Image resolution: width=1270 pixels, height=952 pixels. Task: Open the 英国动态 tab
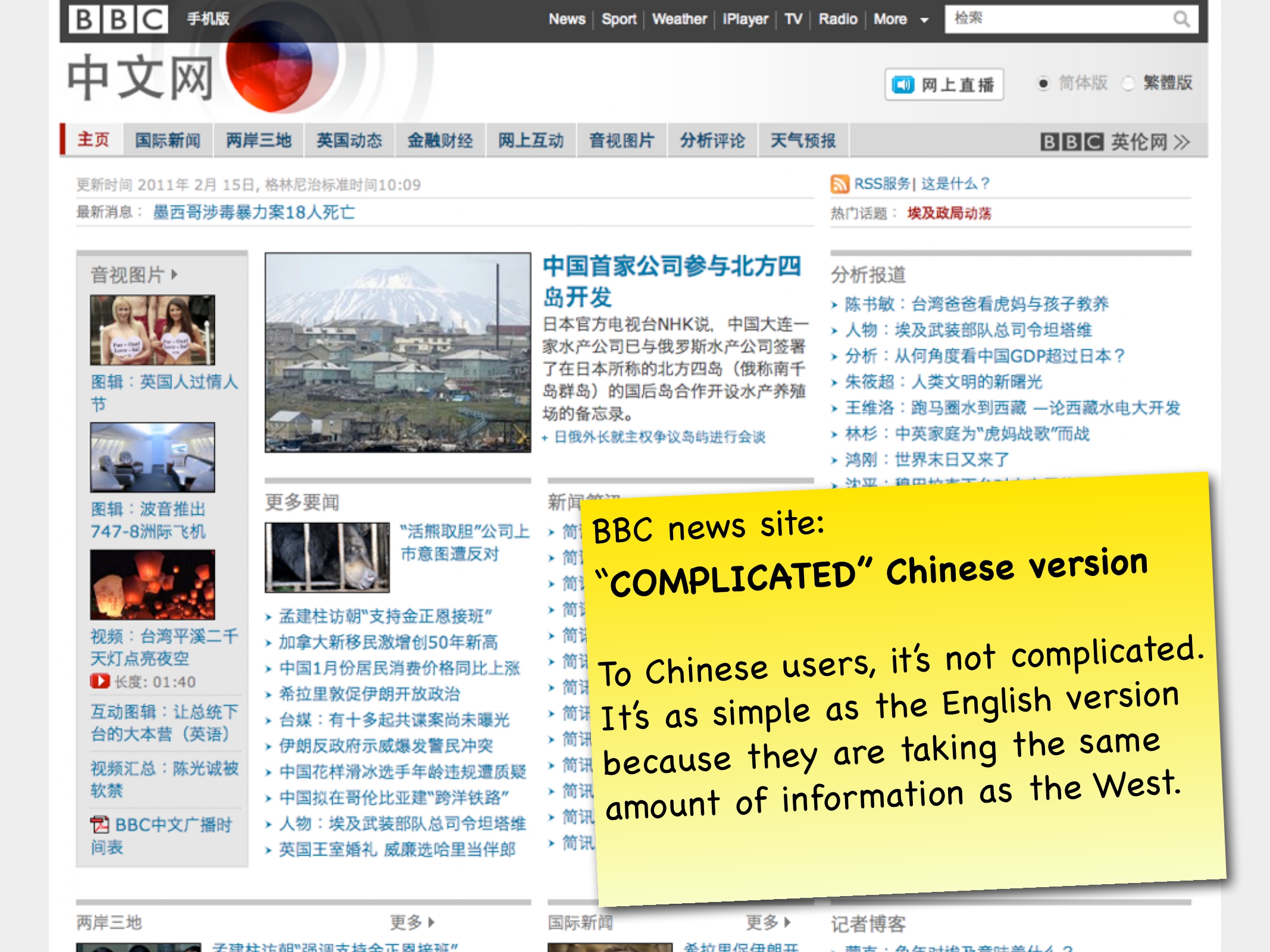click(x=349, y=140)
